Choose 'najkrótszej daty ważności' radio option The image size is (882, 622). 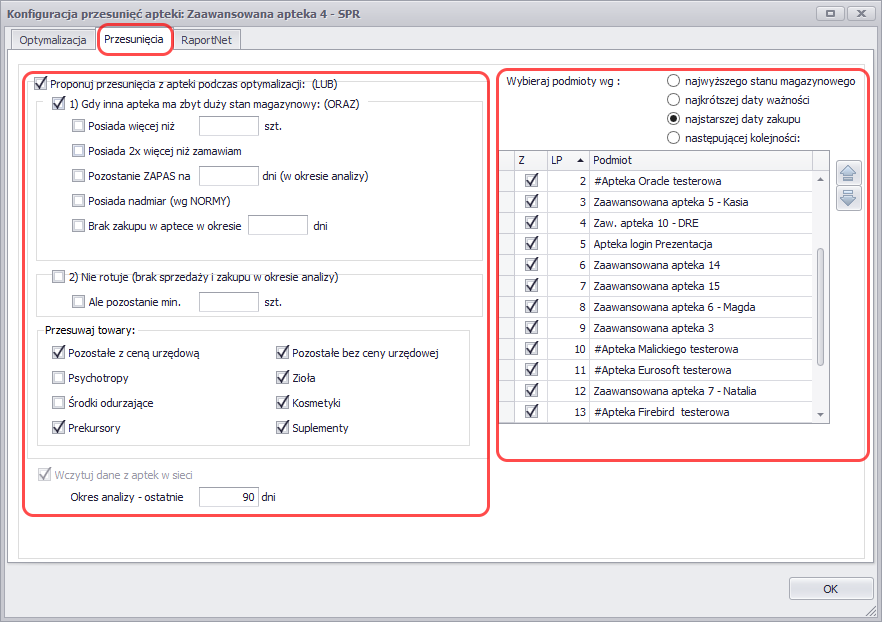674,100
